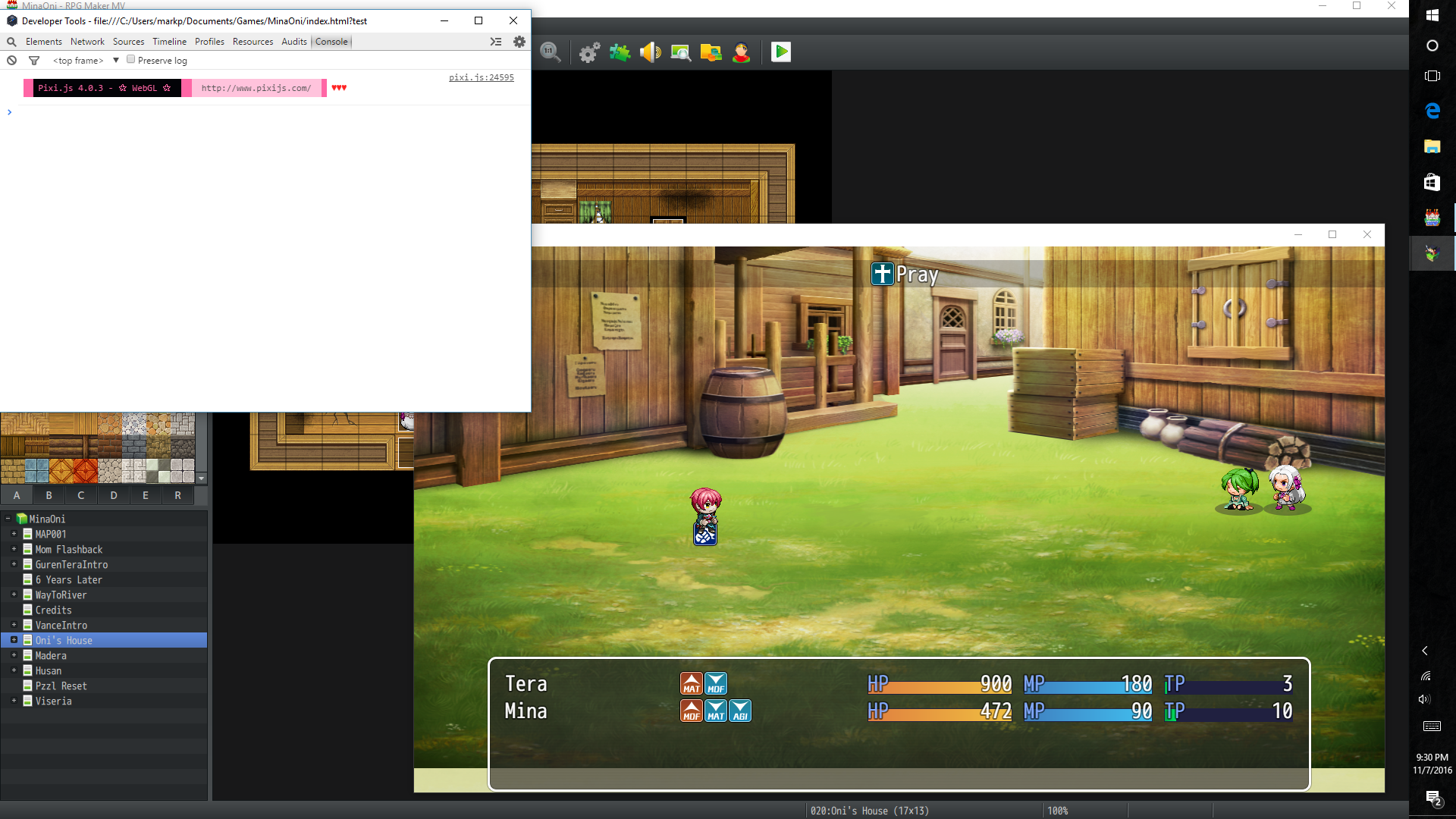Open the Plugin Manager puzzle icon
Image resolution: width=1456 pixels, height=819 pixels.
[620, 52]
